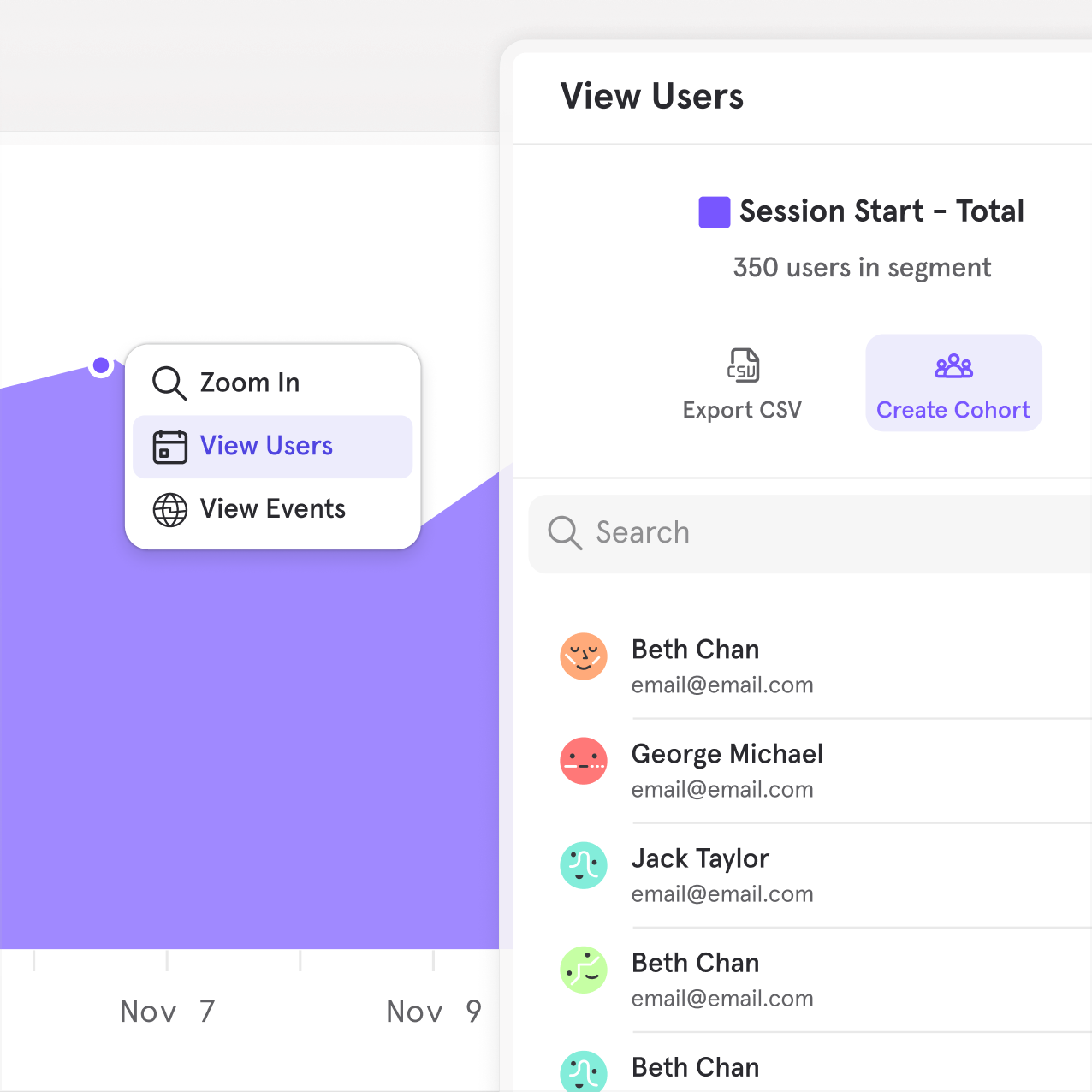1092x1092 pixels.
Task: Click the Create Cohort people icon
Action: 953,367
